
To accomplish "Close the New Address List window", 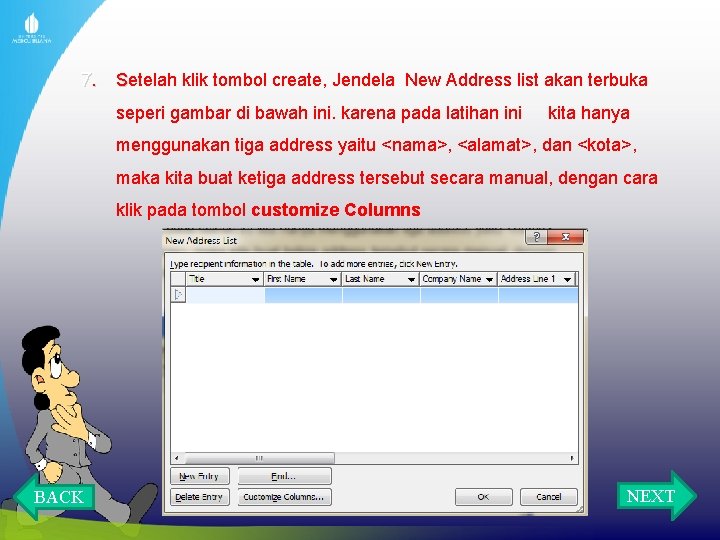I will pyautogui.click(x=566, y=237).
